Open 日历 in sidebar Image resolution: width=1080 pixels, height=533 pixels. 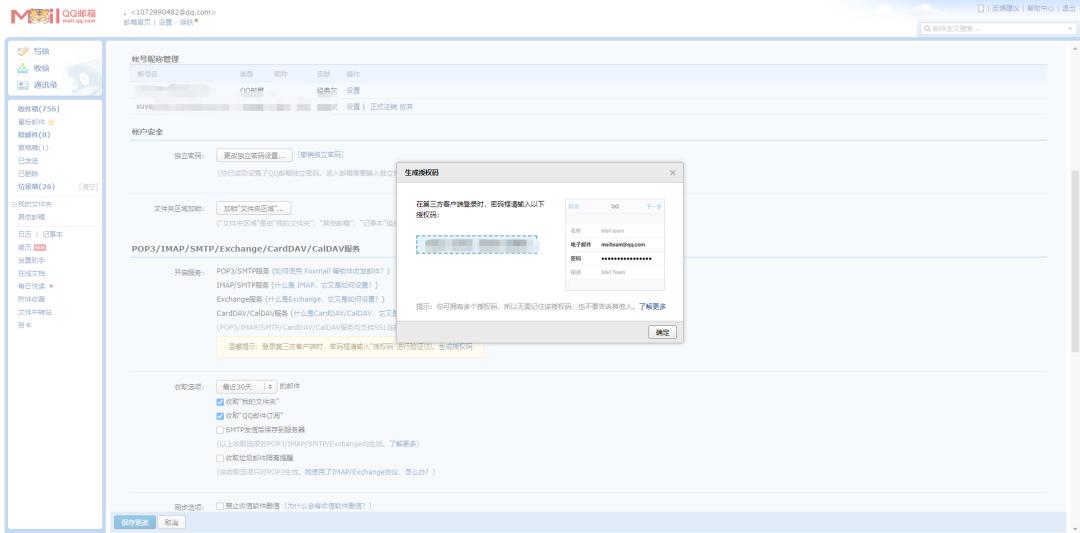coord(24,235)
